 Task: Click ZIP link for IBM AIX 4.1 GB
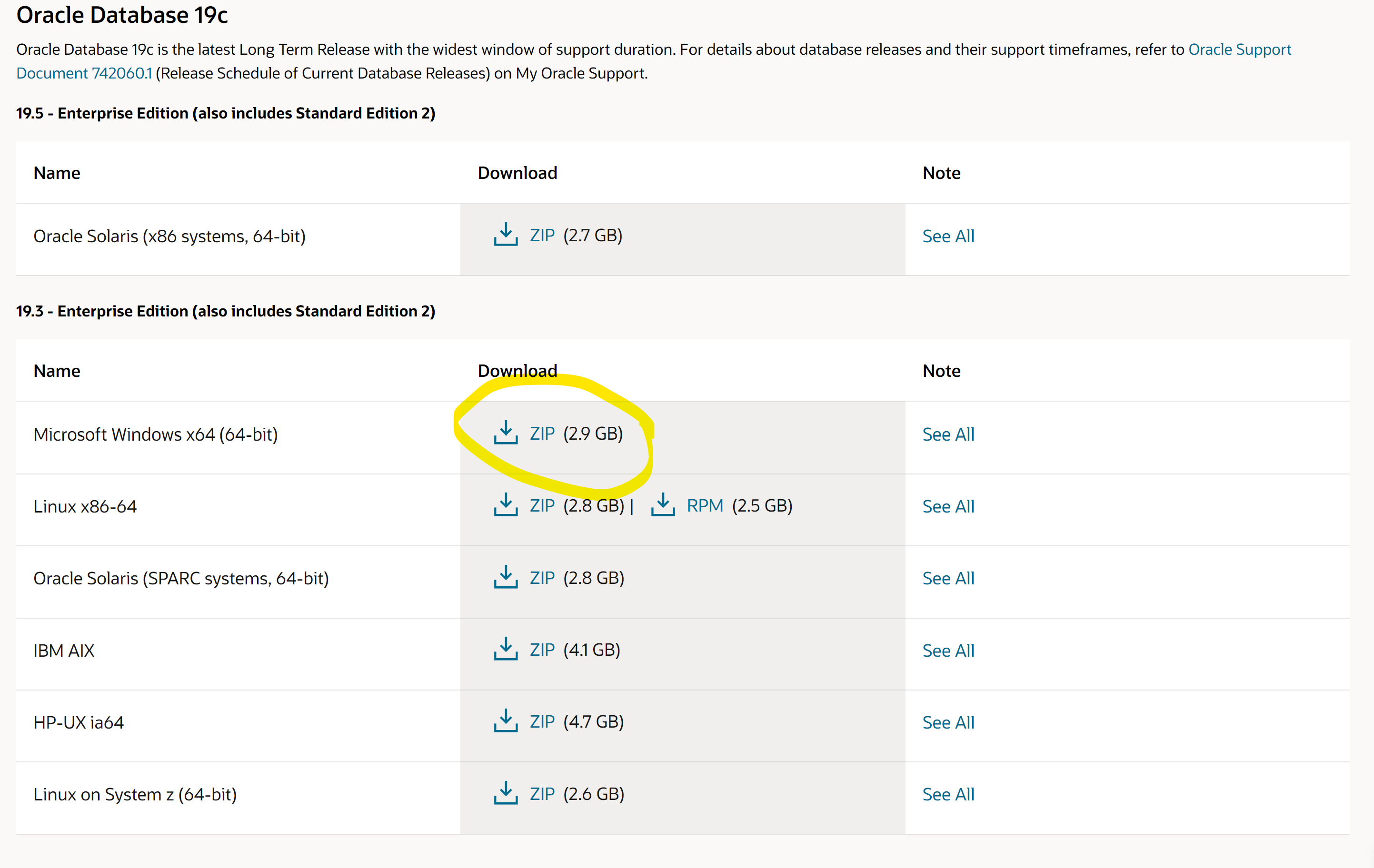coord(542,650)
